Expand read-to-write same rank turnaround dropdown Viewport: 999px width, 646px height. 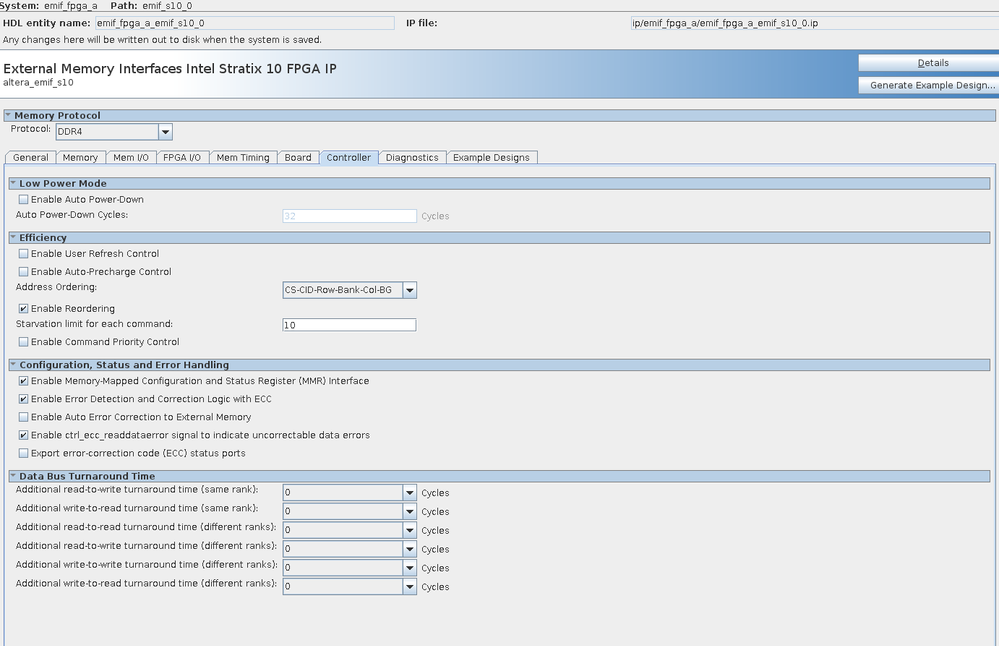[409, 493]
